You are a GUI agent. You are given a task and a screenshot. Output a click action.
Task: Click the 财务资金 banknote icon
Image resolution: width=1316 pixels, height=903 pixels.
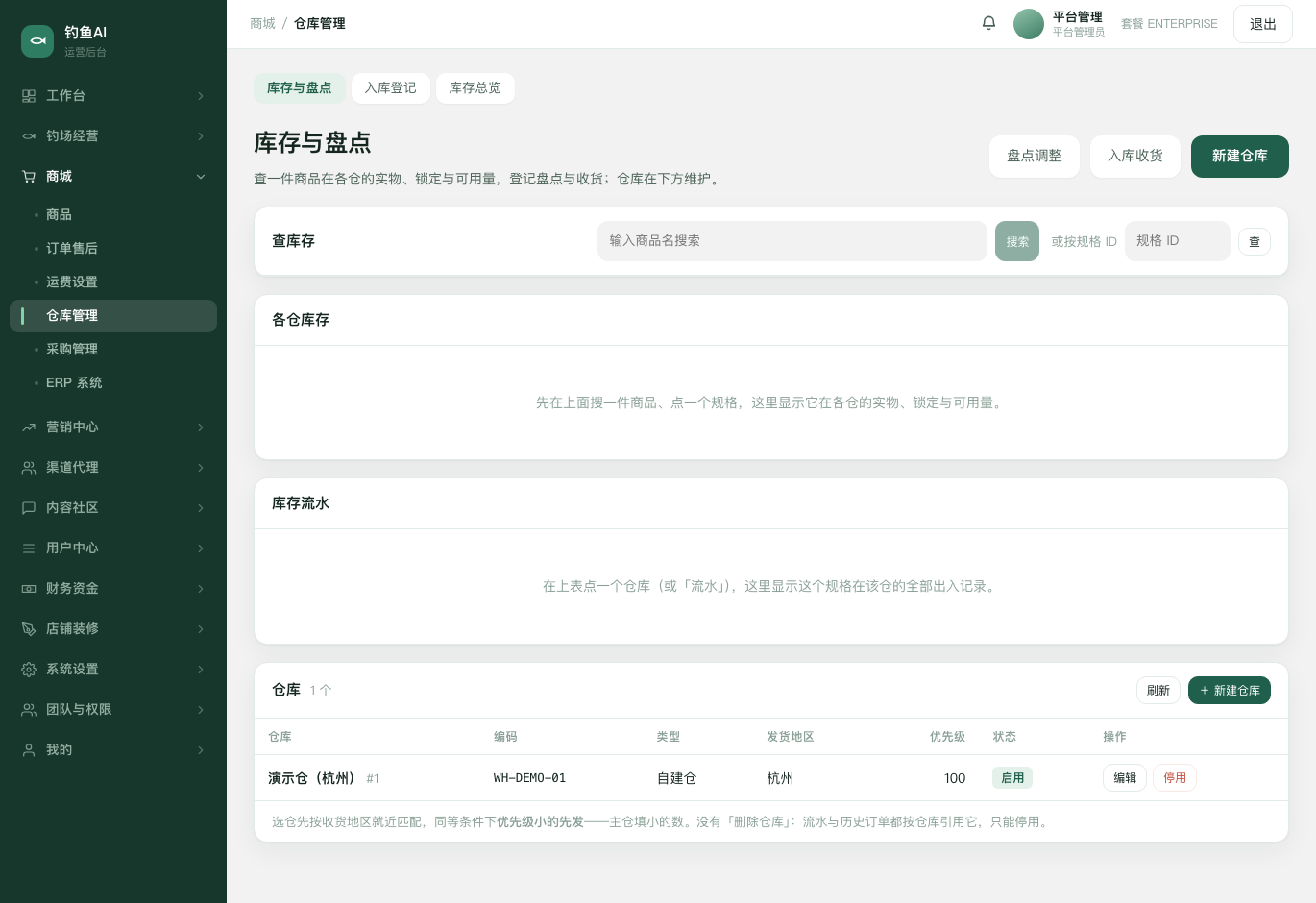[x=29, y=589]
